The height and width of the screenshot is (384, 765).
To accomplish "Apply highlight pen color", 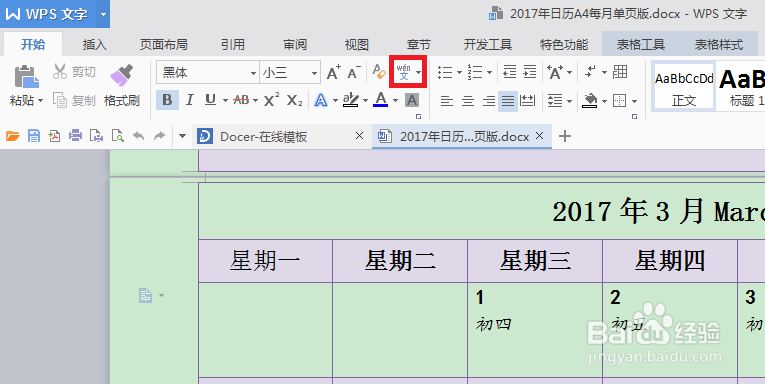I will click(x=350, y=100).
